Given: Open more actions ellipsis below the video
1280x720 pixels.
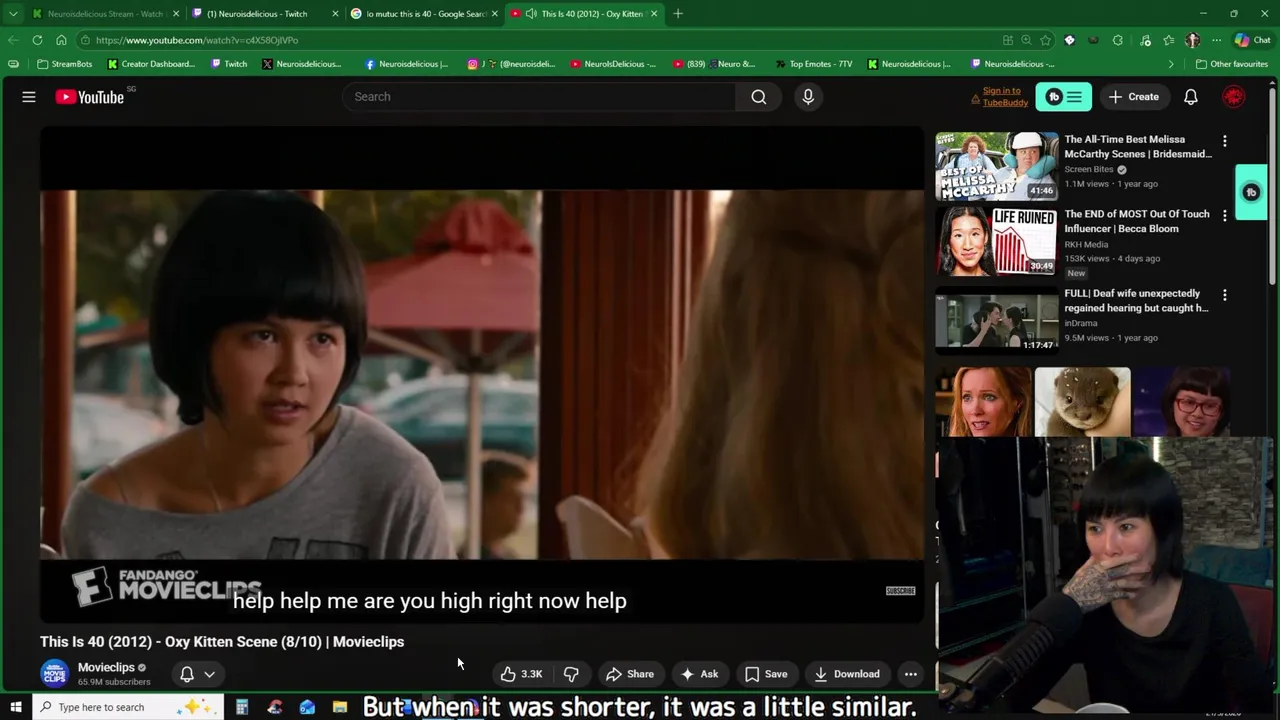Looking at the screenshot, I should click(911, 674).
